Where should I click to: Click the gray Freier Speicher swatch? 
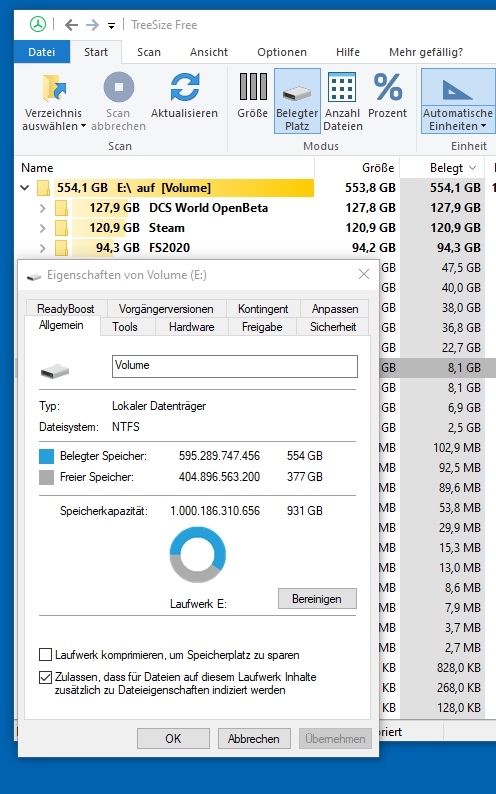tap(47, 478)
